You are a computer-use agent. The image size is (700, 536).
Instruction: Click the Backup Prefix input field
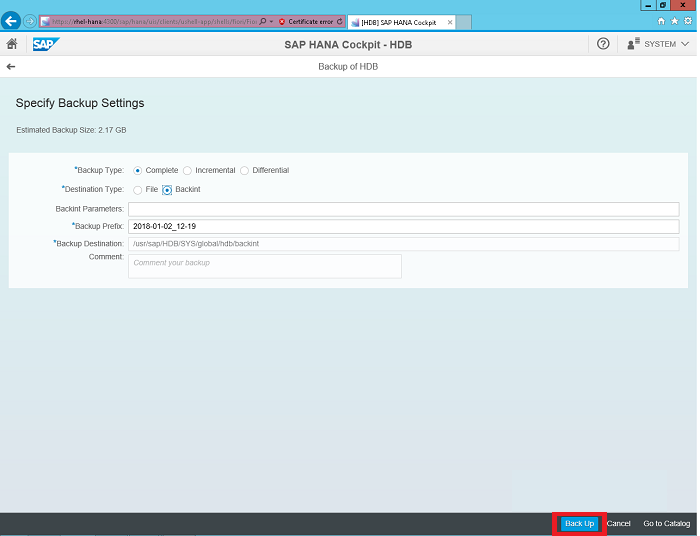pyautogui.click(x=404, y=226)
